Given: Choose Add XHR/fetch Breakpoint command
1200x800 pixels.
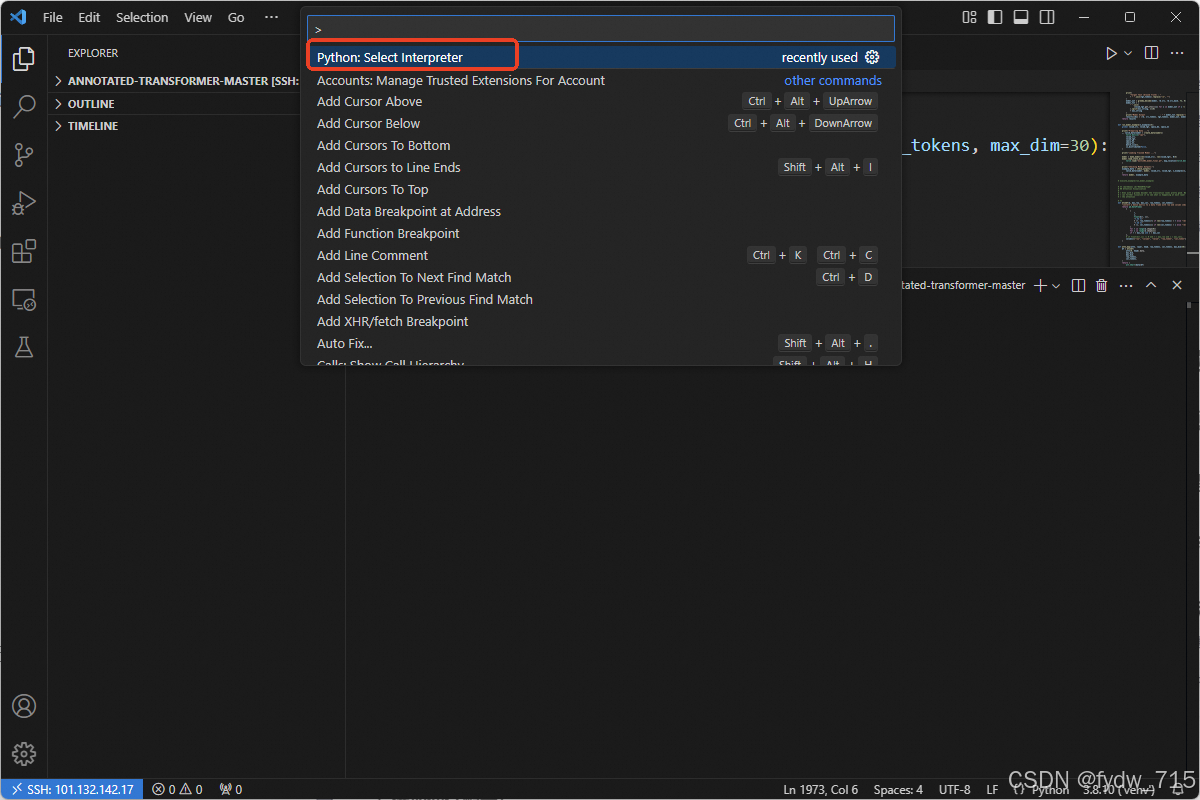Looking at the screenshot, I should point(601,321).
